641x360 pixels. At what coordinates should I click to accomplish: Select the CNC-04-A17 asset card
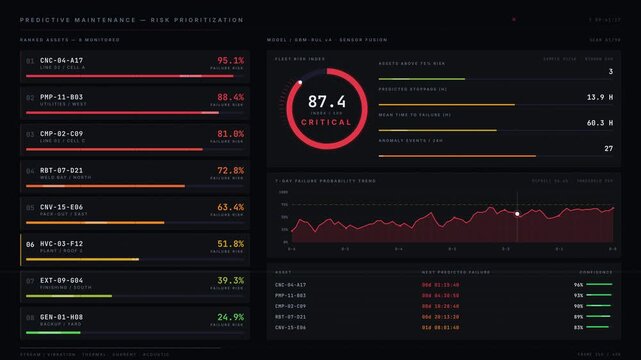[x=134, y=67]
